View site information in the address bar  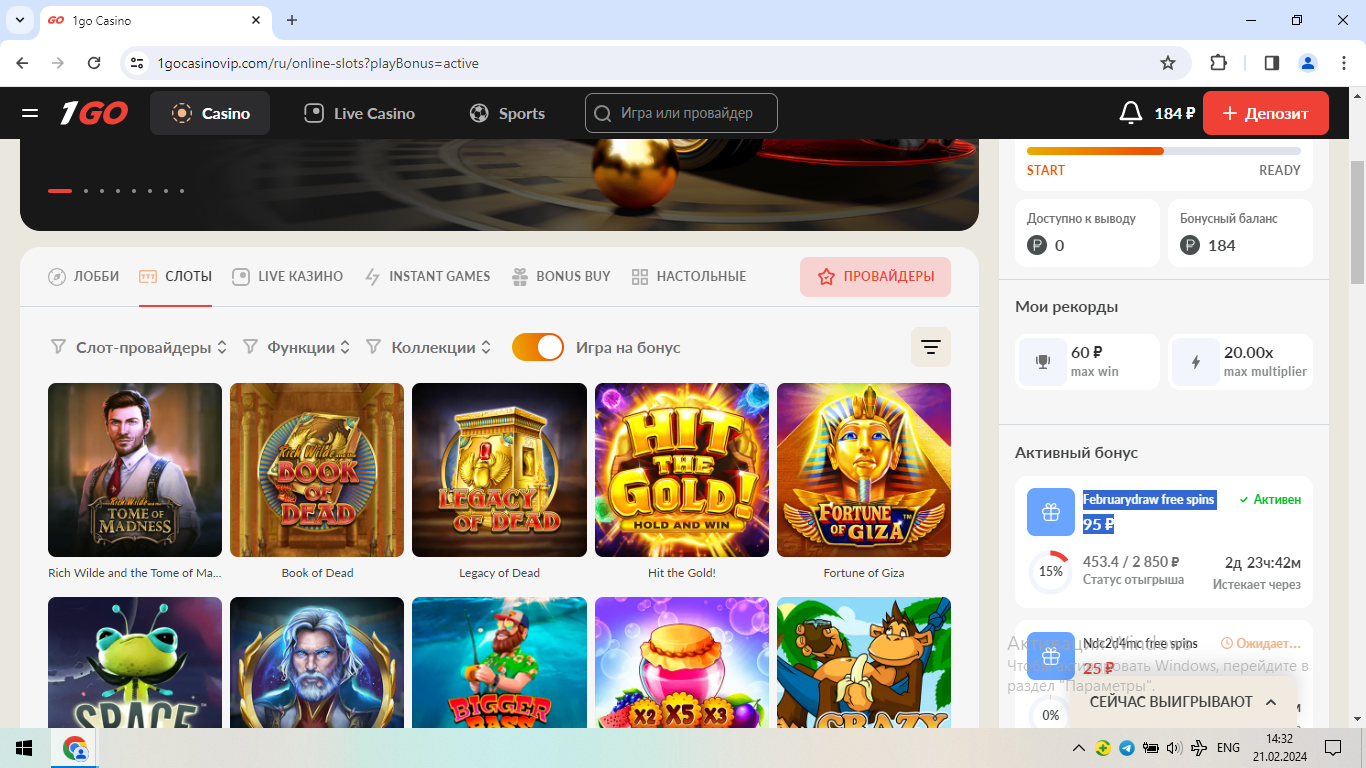point(138,63)
